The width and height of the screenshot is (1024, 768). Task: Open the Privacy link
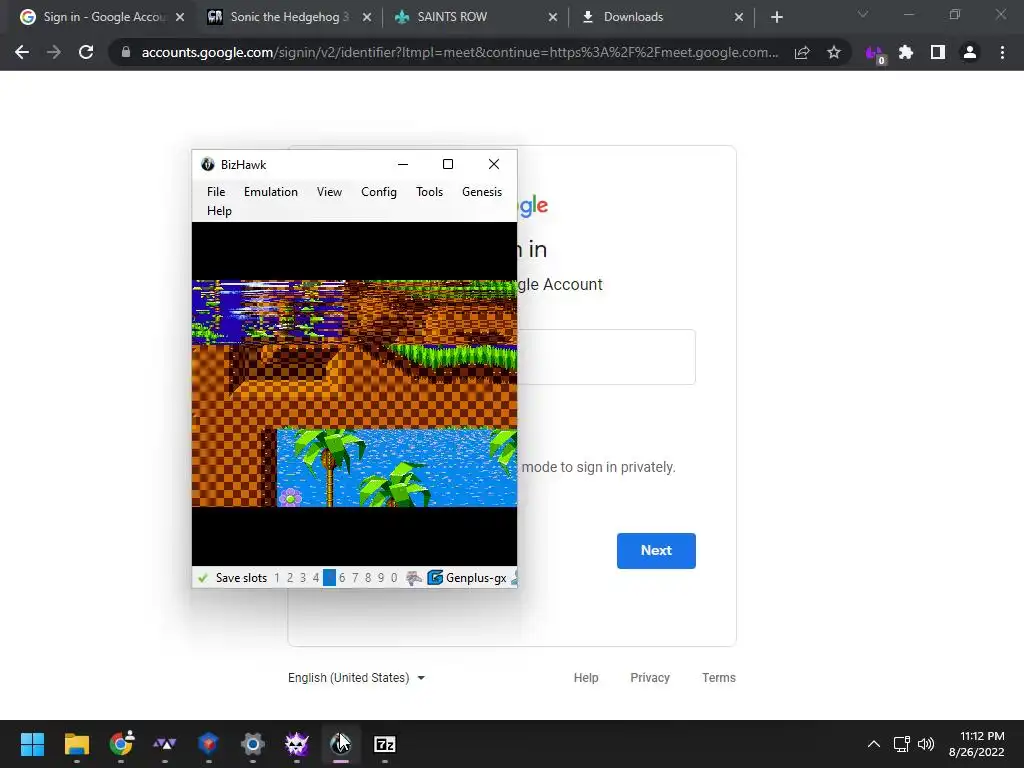(650, 678)
